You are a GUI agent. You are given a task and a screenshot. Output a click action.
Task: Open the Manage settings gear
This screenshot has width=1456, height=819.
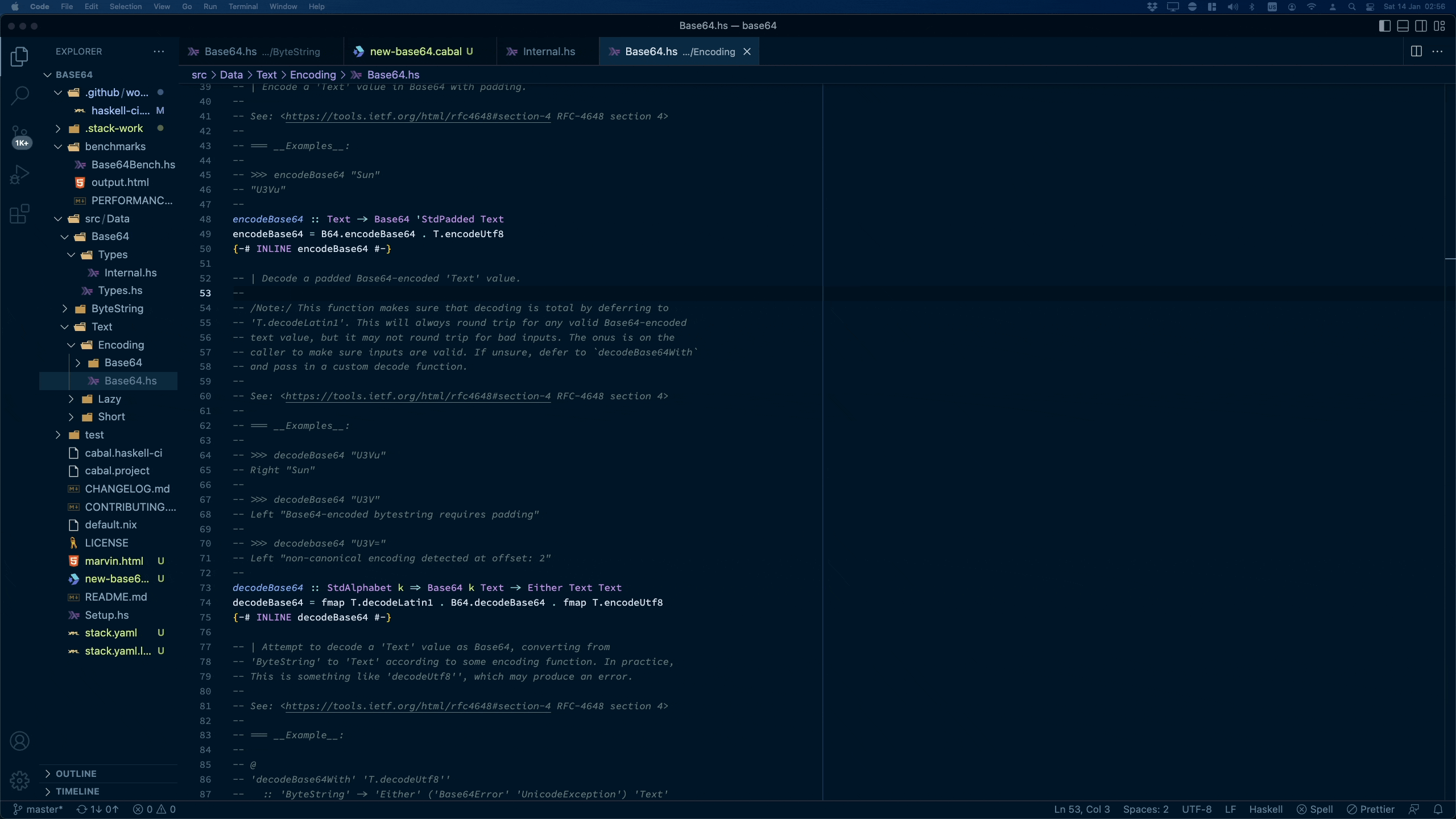pyautogui.click(x=20, y=781)
